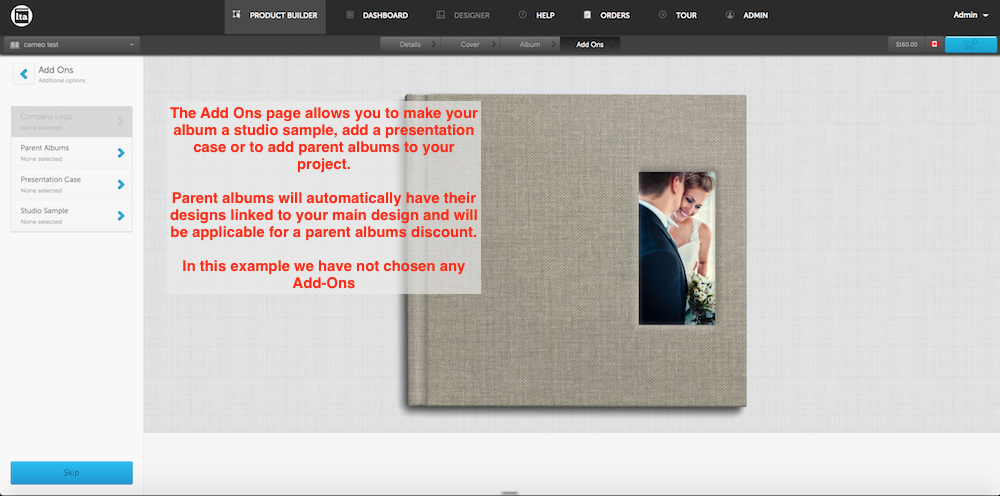Click the $160.00 price display
The height and width of the screenshot is (496, 1000).
coord(906,45)
